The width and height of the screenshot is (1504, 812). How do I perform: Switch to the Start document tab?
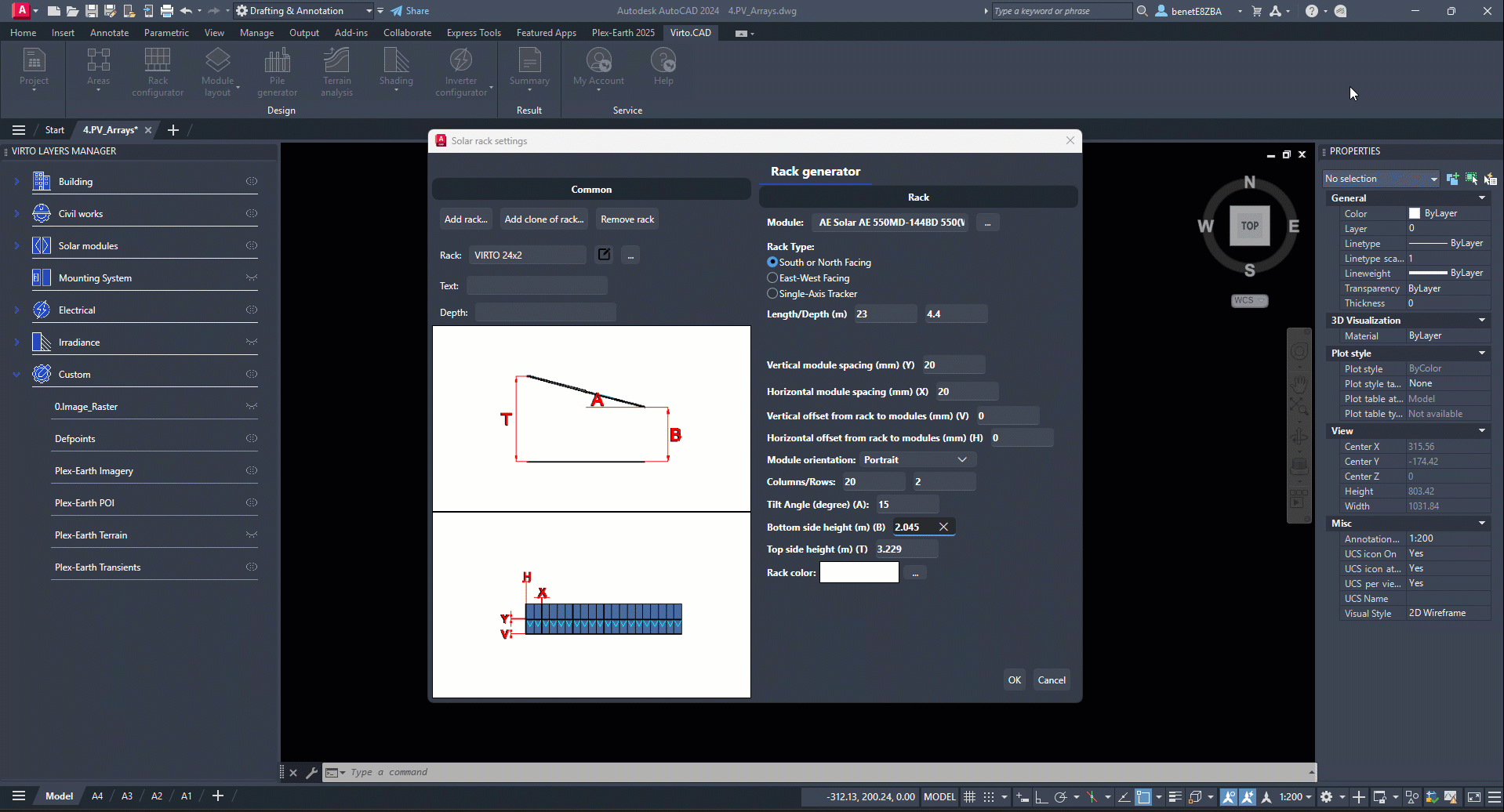tap(55, 130)
